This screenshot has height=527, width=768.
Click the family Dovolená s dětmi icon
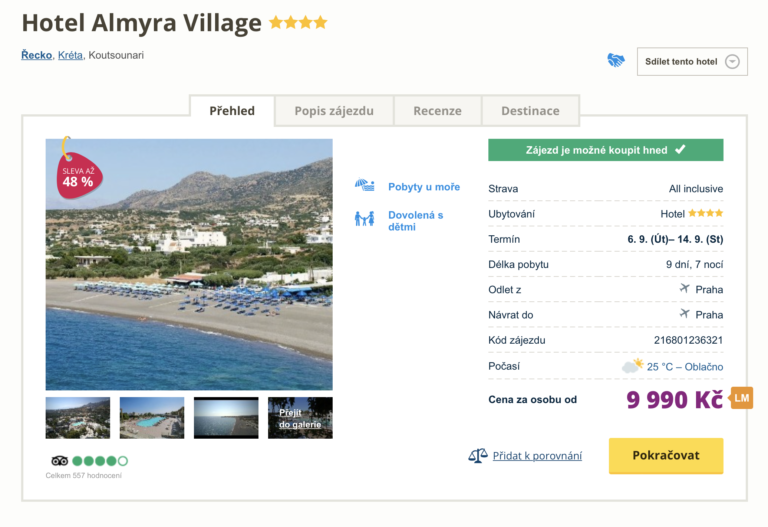click(x=364, y=218)
